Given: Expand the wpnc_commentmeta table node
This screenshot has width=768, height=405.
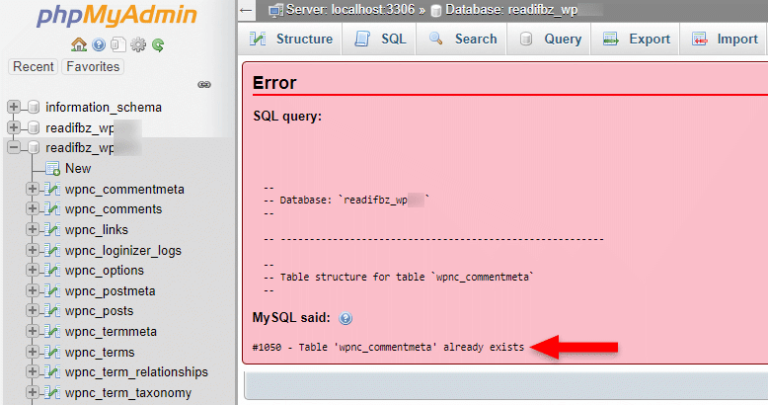Looking at the screenshot, I should 32,189.
